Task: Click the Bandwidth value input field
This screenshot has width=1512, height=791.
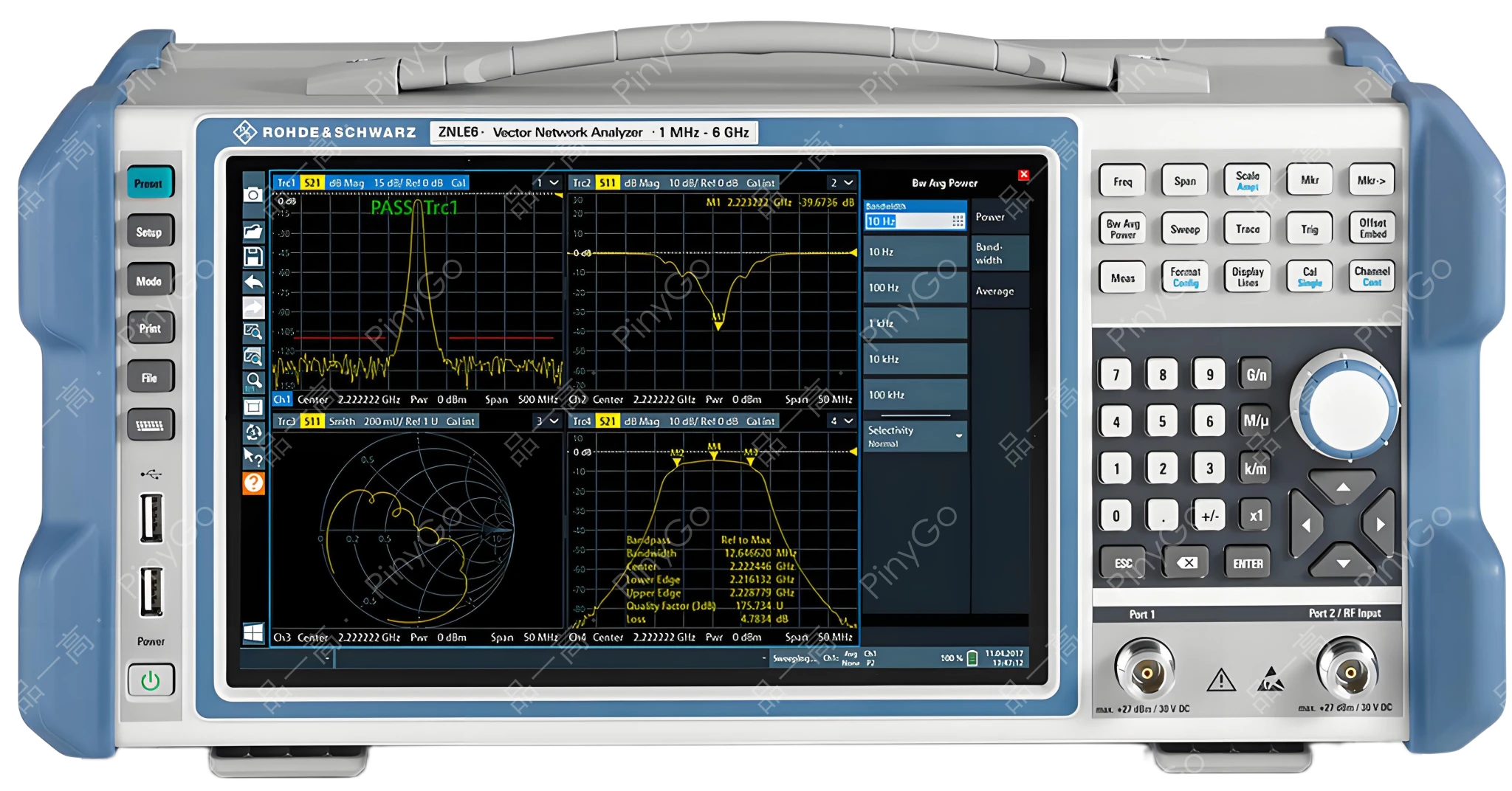Action: 907,221
